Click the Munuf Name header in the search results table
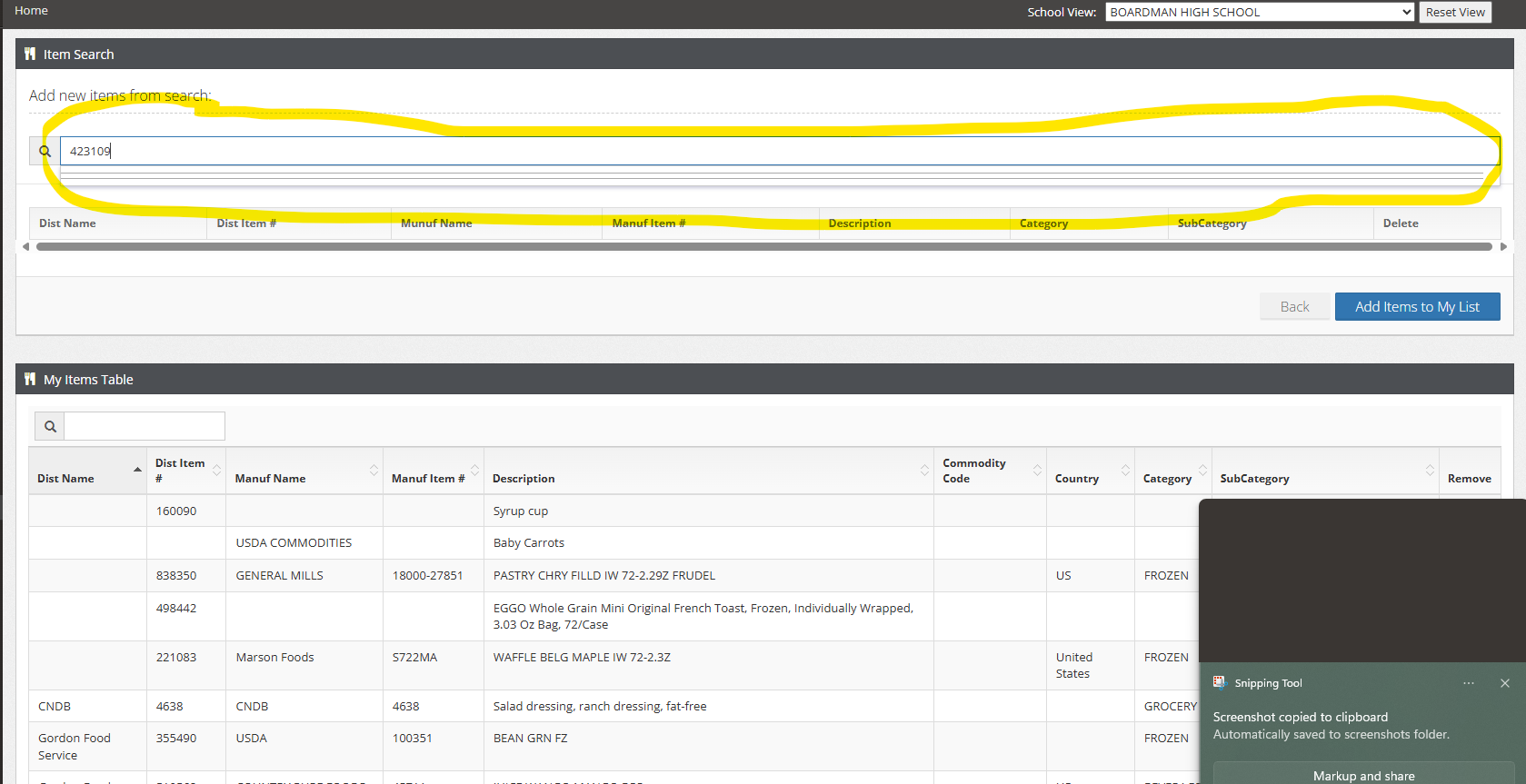 pyautogui.click(x=436, y=223)
